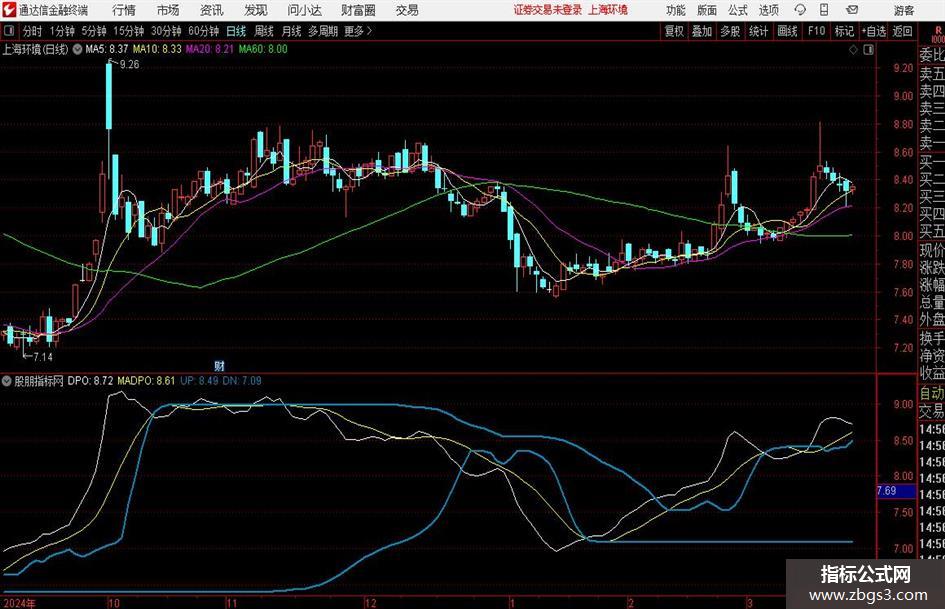This screenshot has width=945, height=609.
Task: Click the MA5: 8.37 label
Action: tap(107, 49)
